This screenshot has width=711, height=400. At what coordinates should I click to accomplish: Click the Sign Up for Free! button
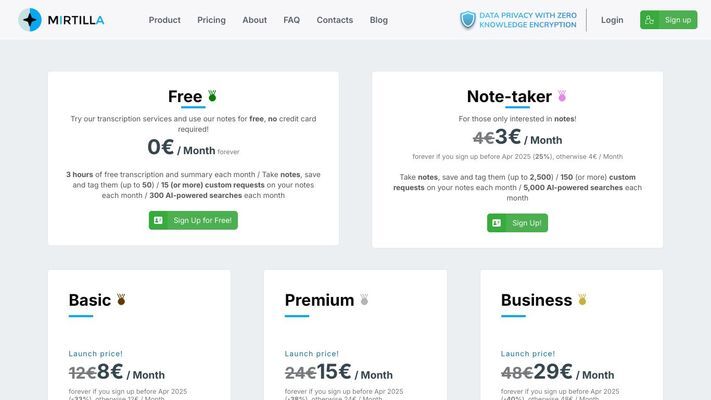(x=193, y=220)
